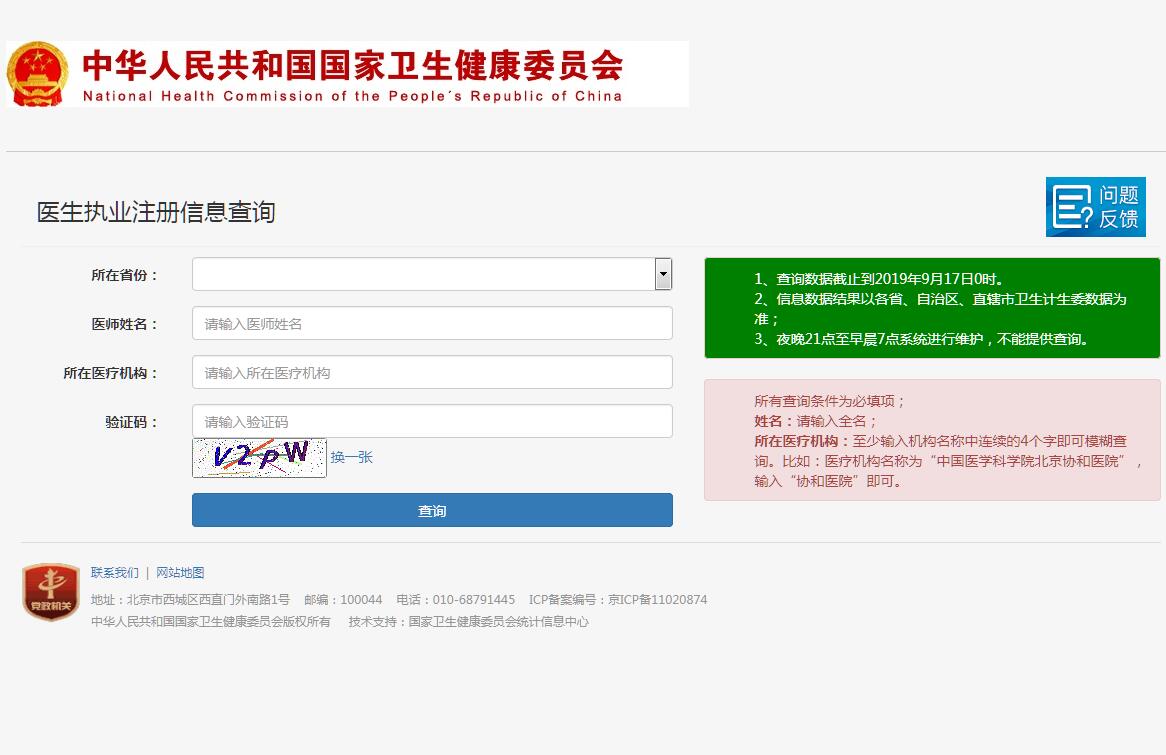Click the 京ICP备11020874 footer text
1166x755 pixels.
point(657,600)
